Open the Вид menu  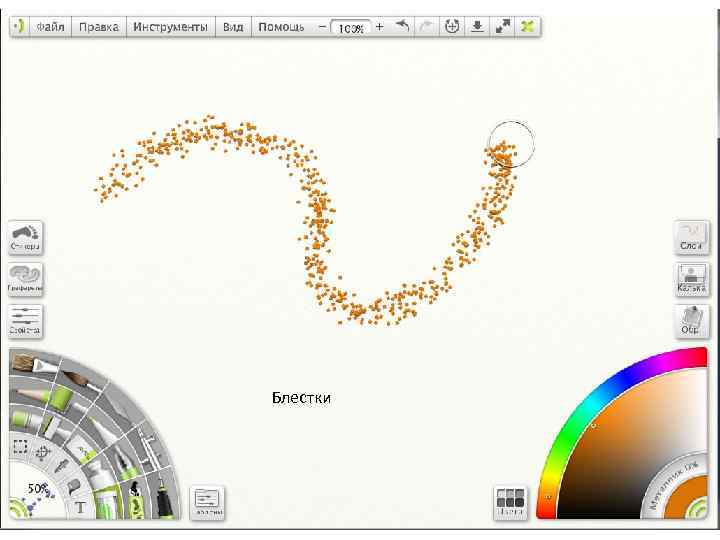tap(233, 27)
